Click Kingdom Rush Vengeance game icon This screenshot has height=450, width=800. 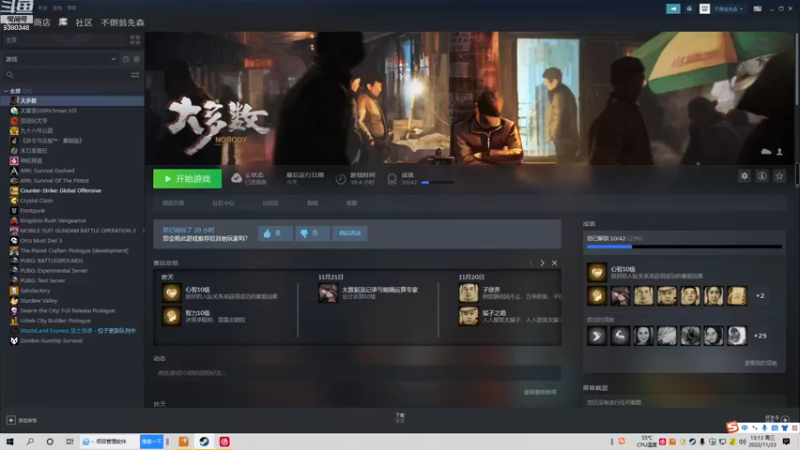click(14, 220)
